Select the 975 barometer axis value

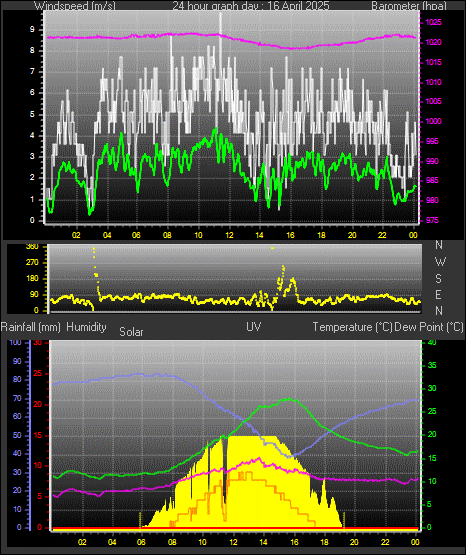point(432,220)
